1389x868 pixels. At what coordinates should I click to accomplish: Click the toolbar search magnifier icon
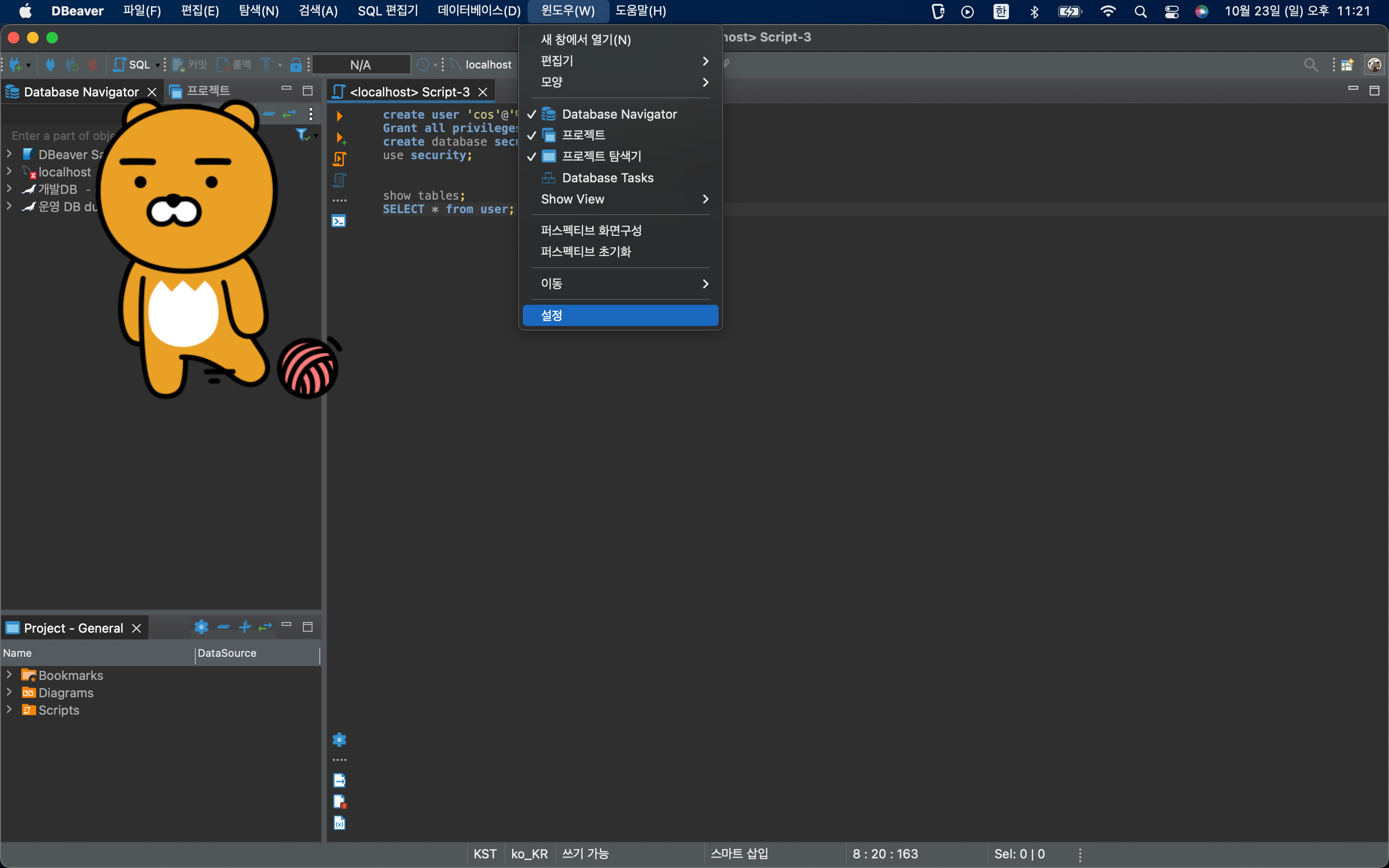(x=1310, y=64)
